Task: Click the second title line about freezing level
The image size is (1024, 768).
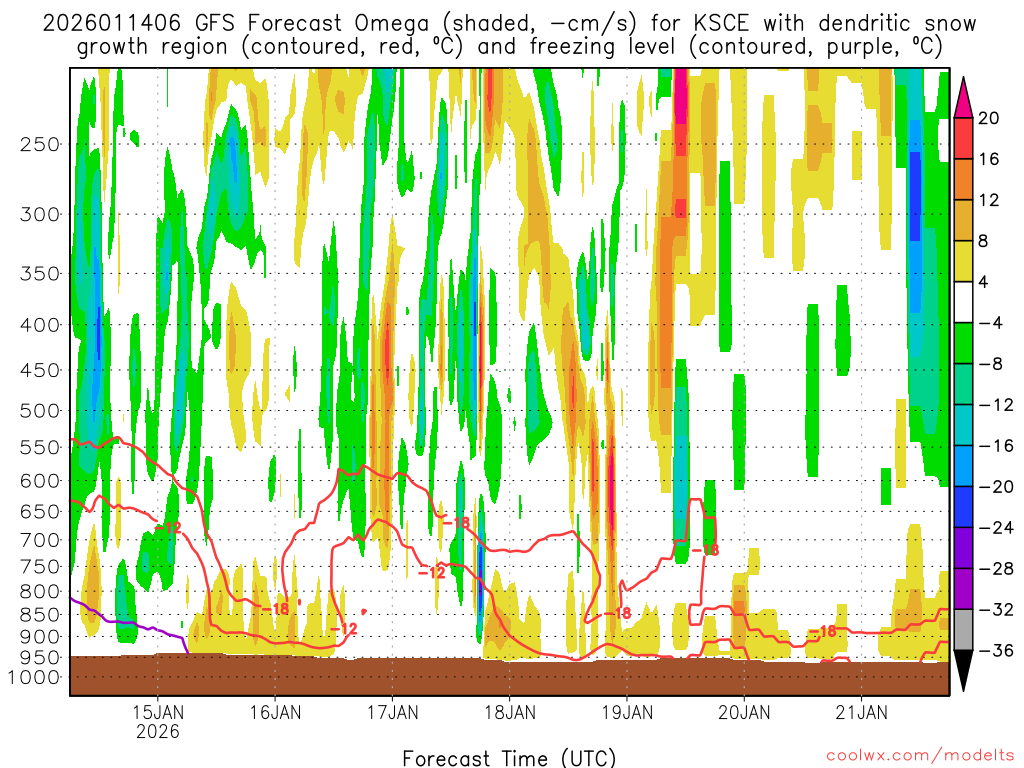Action: tap(509, 47)
